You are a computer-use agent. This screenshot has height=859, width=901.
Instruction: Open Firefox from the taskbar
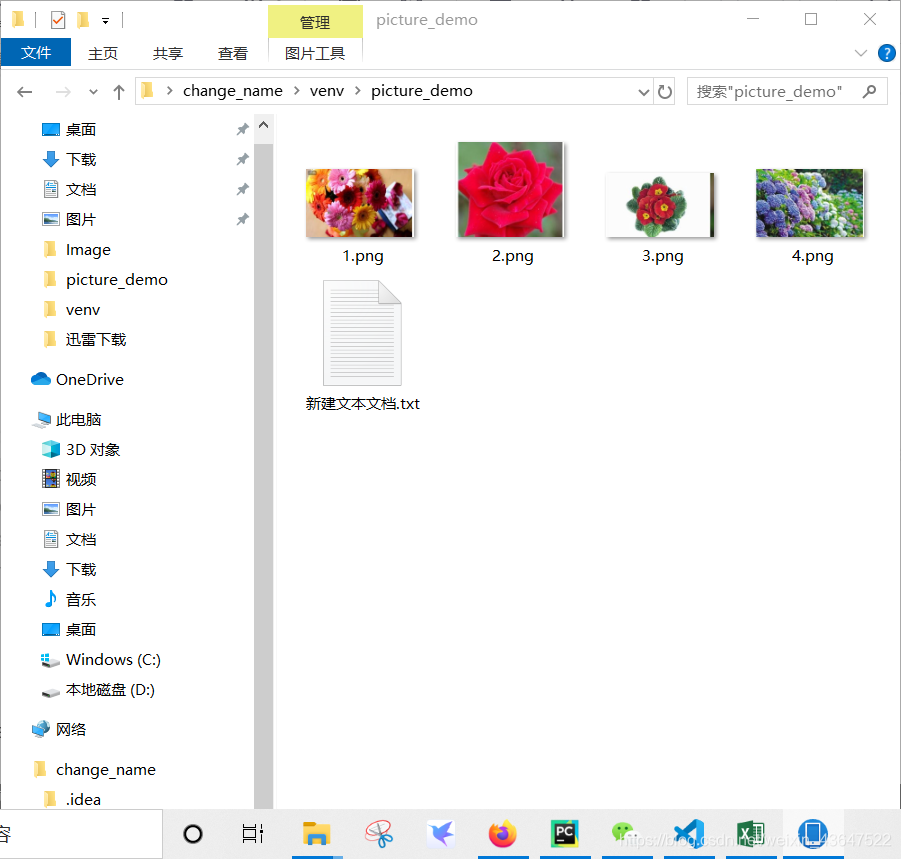(502, 834)
